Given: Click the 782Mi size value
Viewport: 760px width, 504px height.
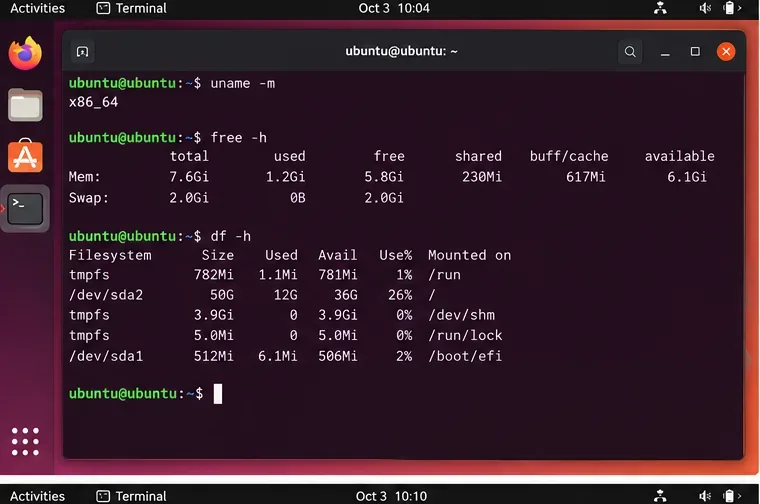Looking at the screenshot, I should 214,275.
